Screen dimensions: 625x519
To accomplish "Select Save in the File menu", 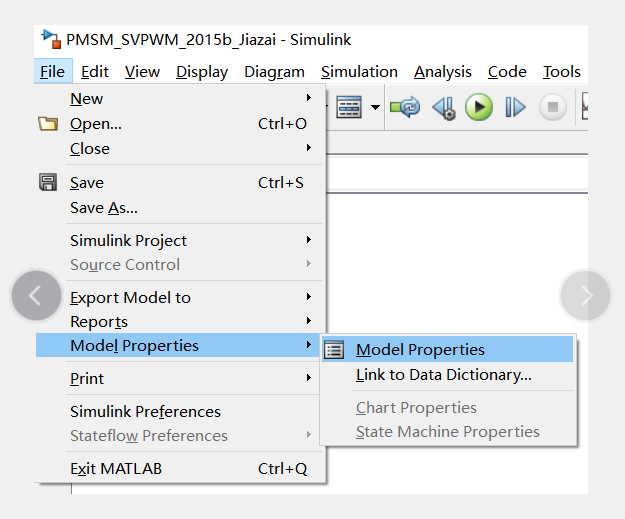I will click(x=181, y=183).
